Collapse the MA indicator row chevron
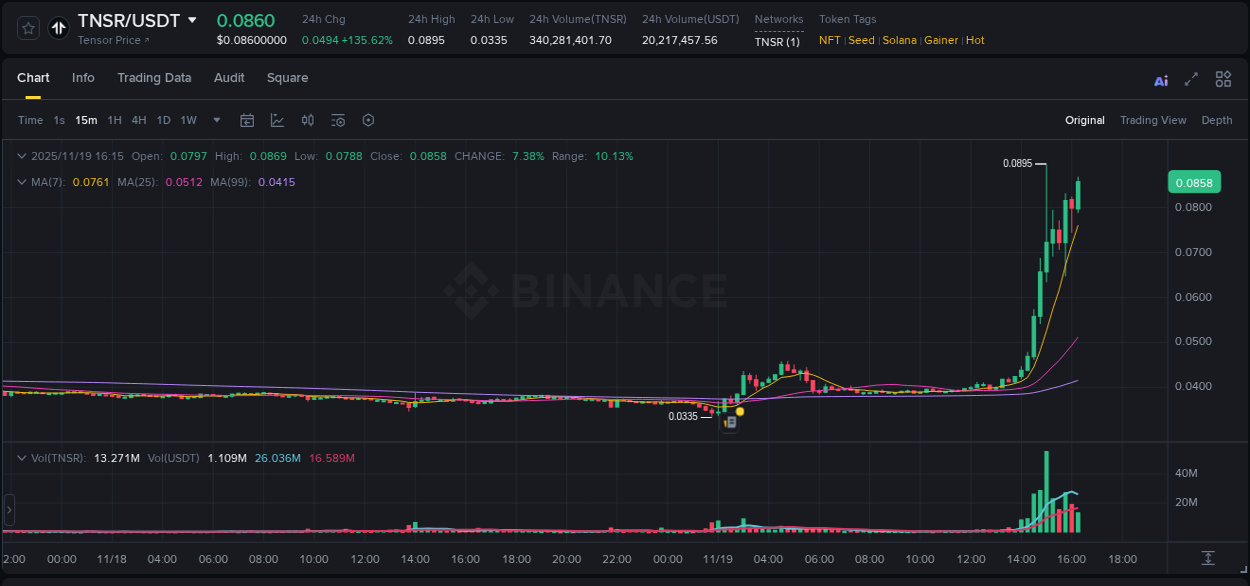The image size is (1250, 586). [x=21, y=182]
